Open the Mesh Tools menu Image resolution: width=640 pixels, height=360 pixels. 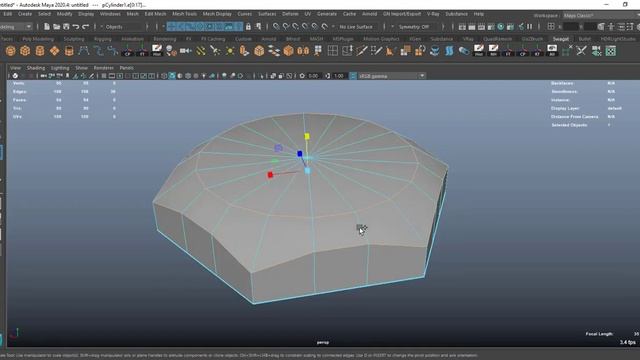coord(184,14)
